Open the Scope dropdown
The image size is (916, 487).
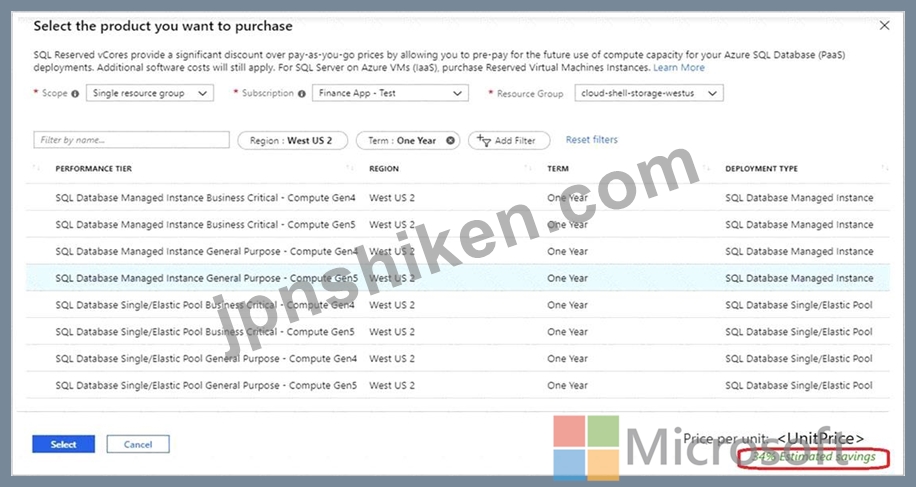pos(150,93)
